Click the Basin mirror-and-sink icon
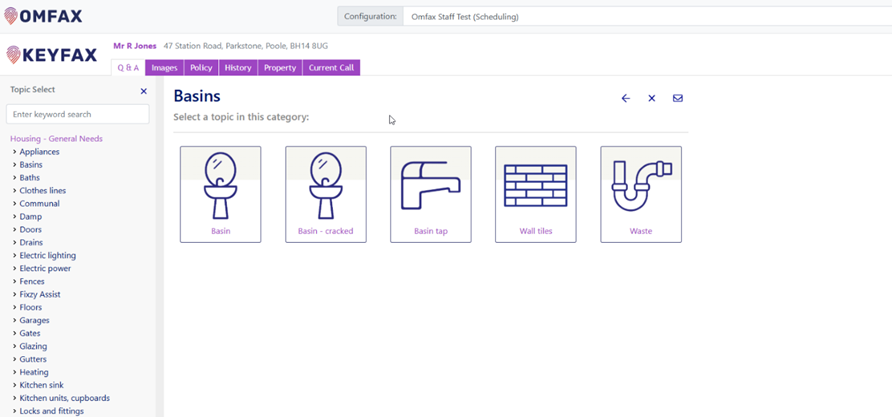Image resolution: width=892 pixels, height=417 pixels. click(x=220, y=186)
